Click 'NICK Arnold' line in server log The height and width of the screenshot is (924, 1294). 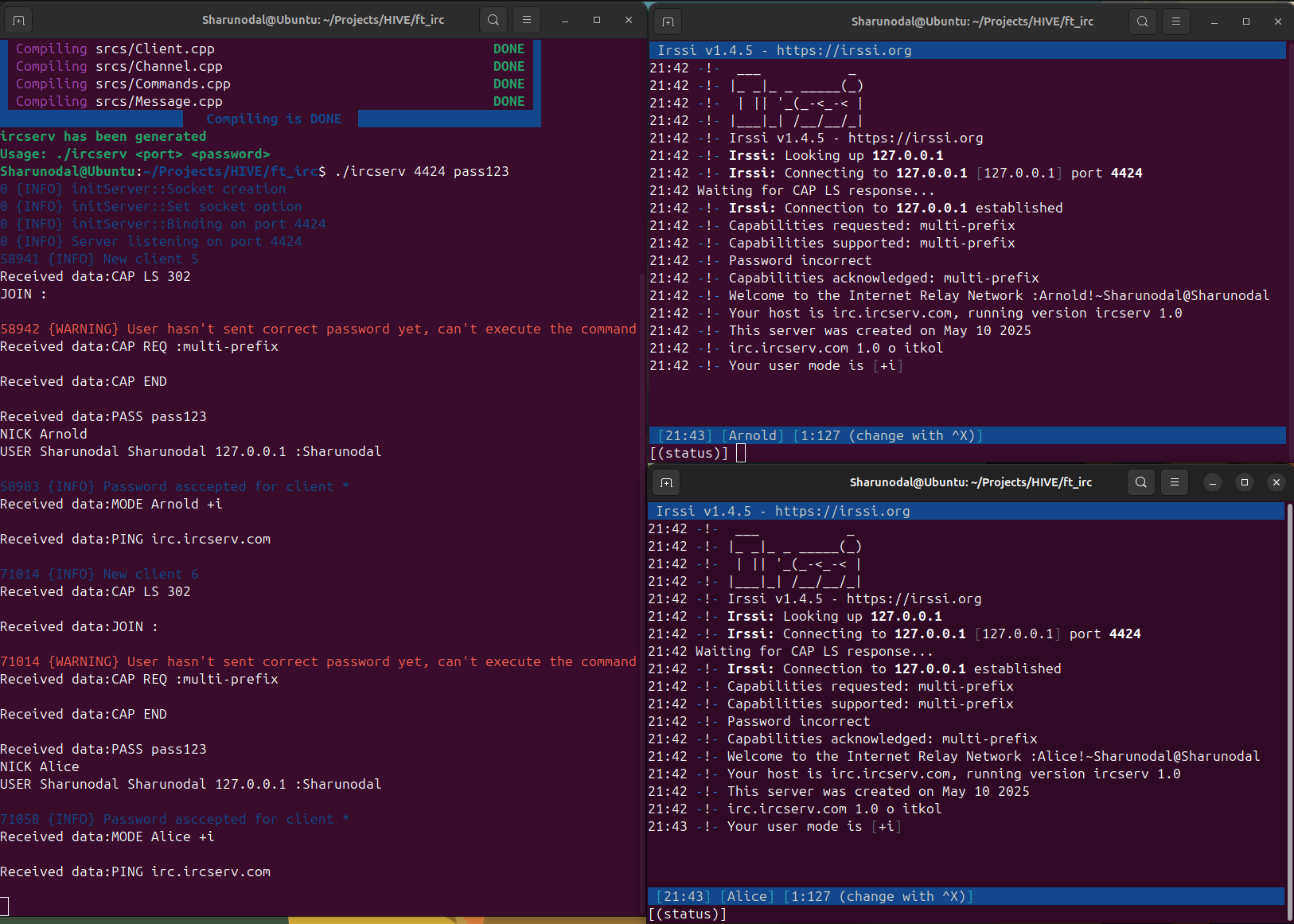(x=44, y=434)
